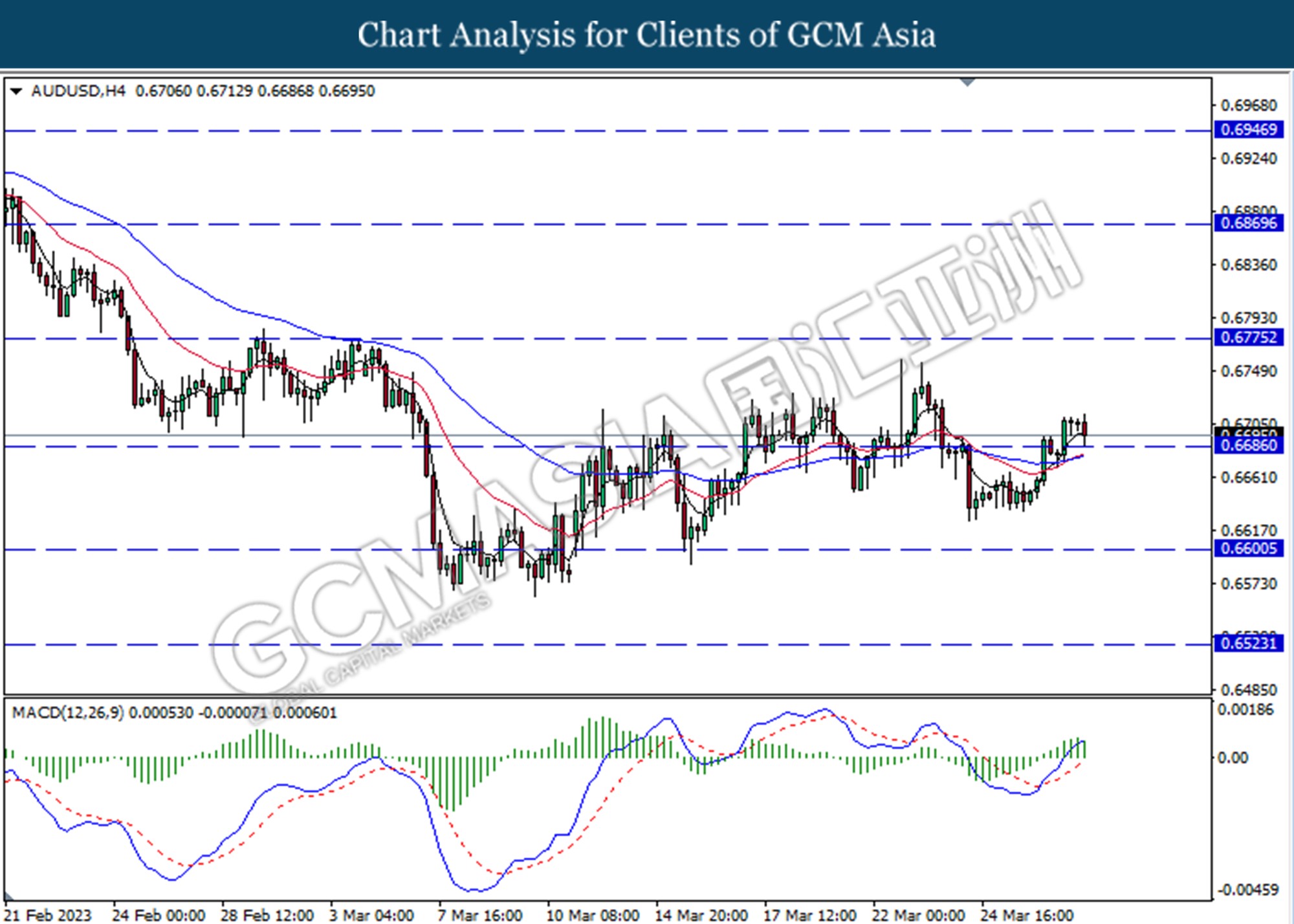1294x924 pixels.
Task: Select the 0.69469 price level label
Action: 1249,130
